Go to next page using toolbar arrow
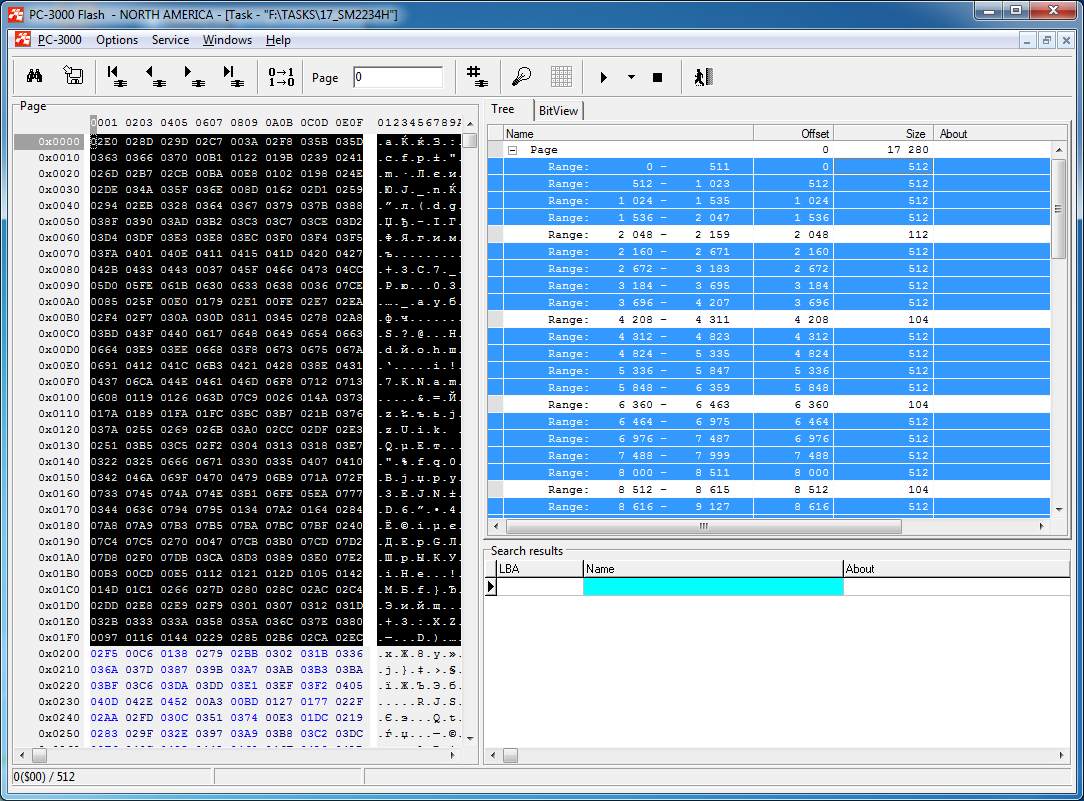The height and width of the screenshot is (801, 1084). coord(192,77)
